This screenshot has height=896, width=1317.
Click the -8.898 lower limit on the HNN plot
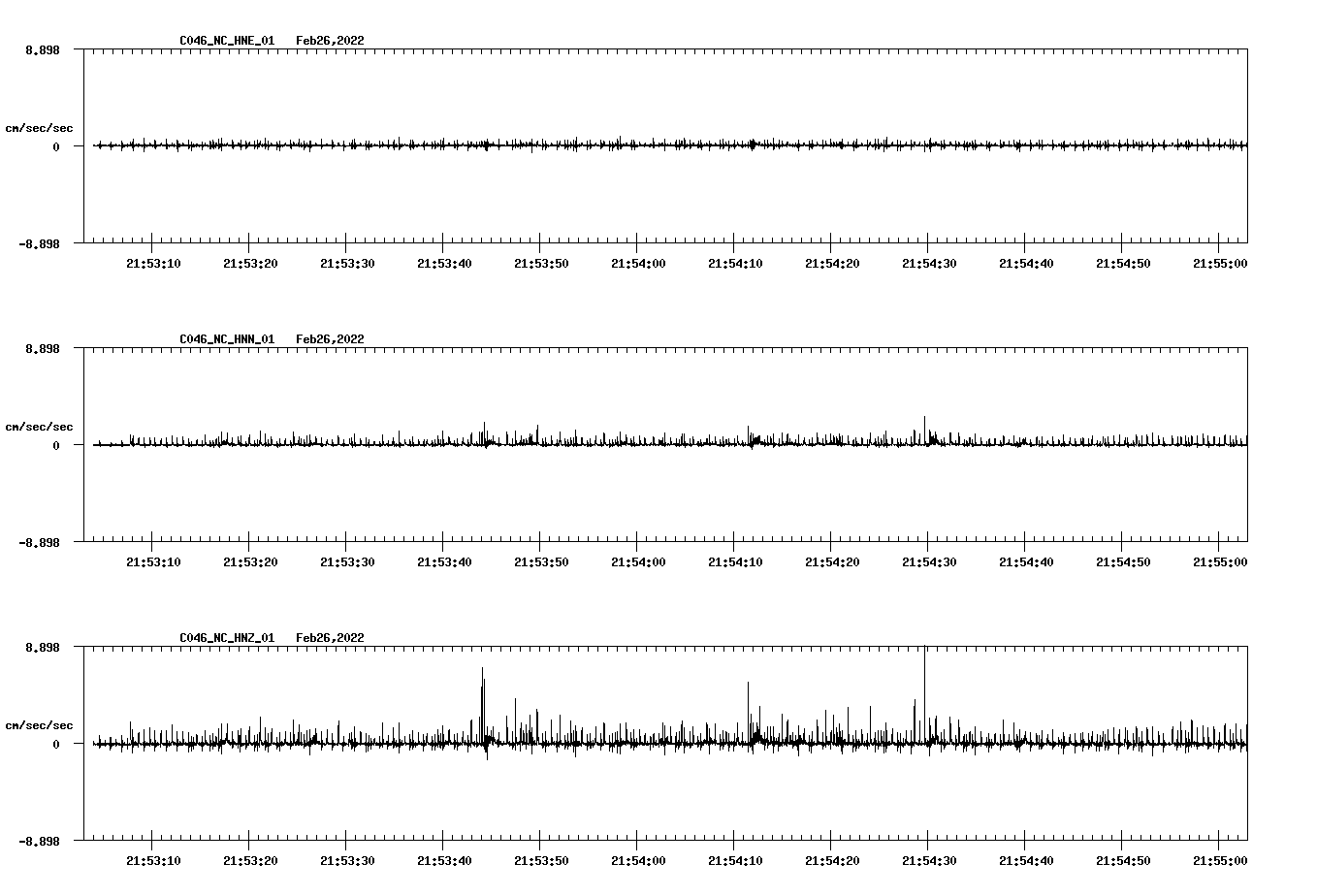(39, 543)
